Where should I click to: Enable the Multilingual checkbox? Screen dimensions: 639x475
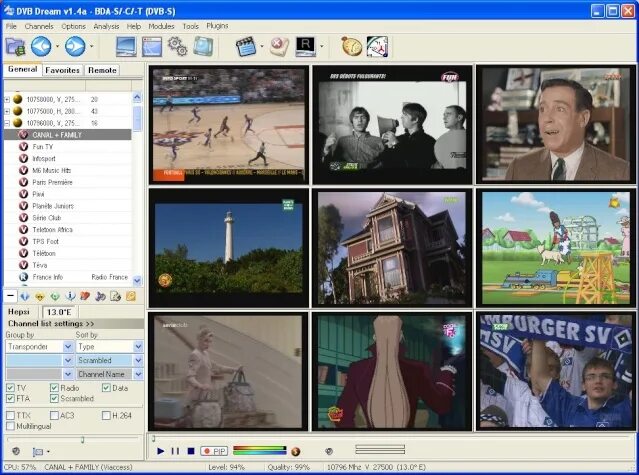pos(11,426)
